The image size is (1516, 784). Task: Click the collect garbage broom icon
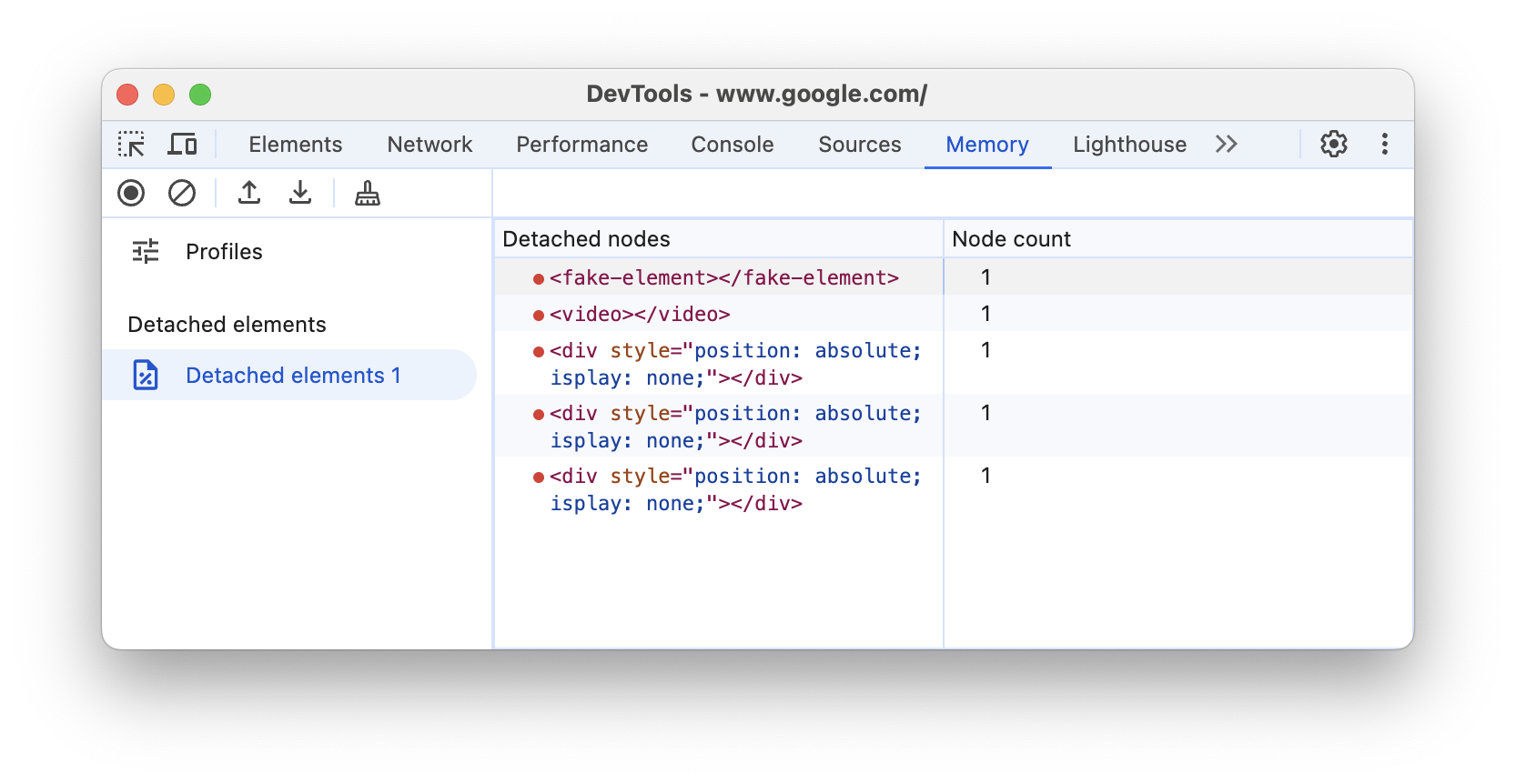pyautogui.click(x=368, y=193)
